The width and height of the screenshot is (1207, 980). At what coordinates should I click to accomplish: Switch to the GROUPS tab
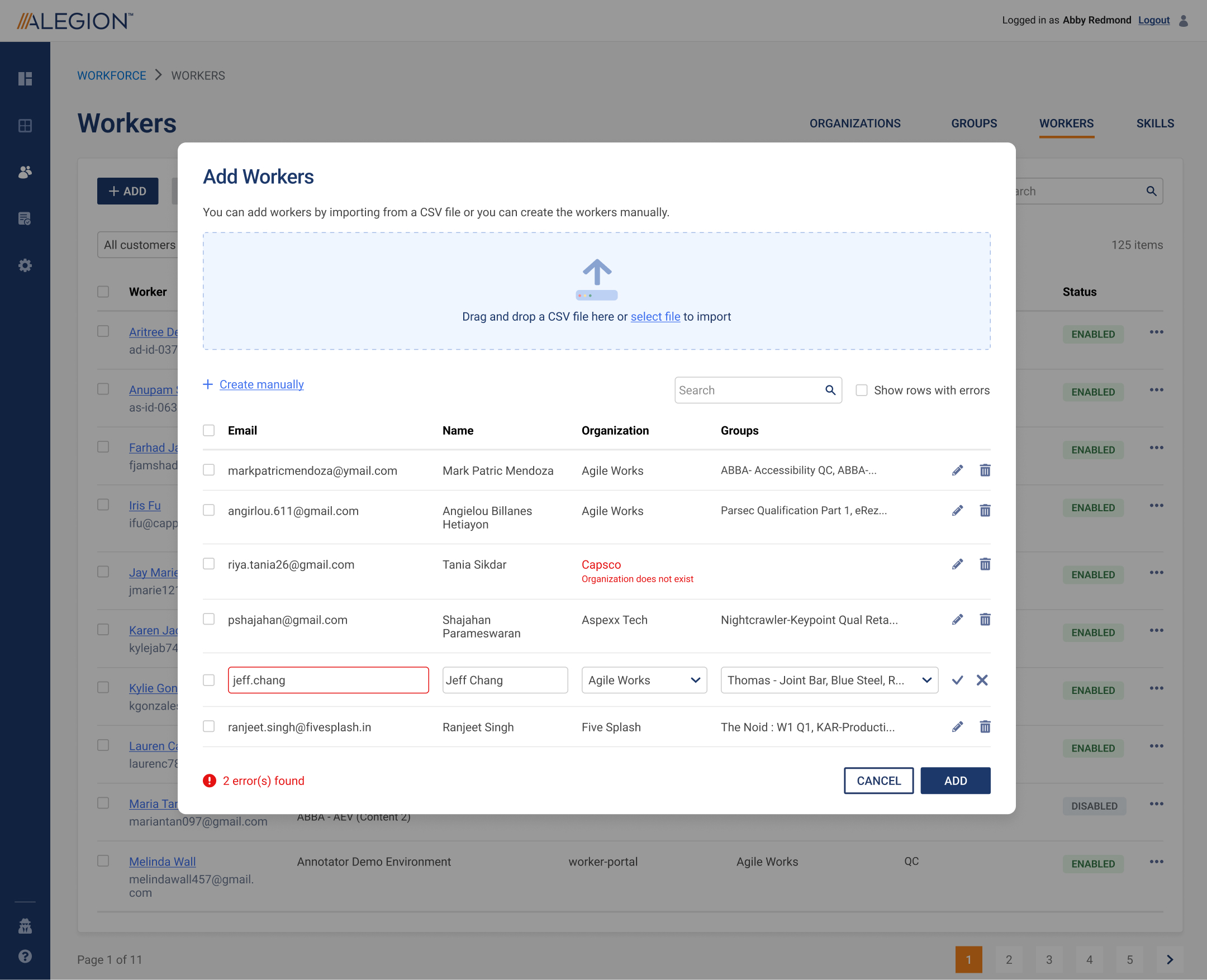(974, 123)
